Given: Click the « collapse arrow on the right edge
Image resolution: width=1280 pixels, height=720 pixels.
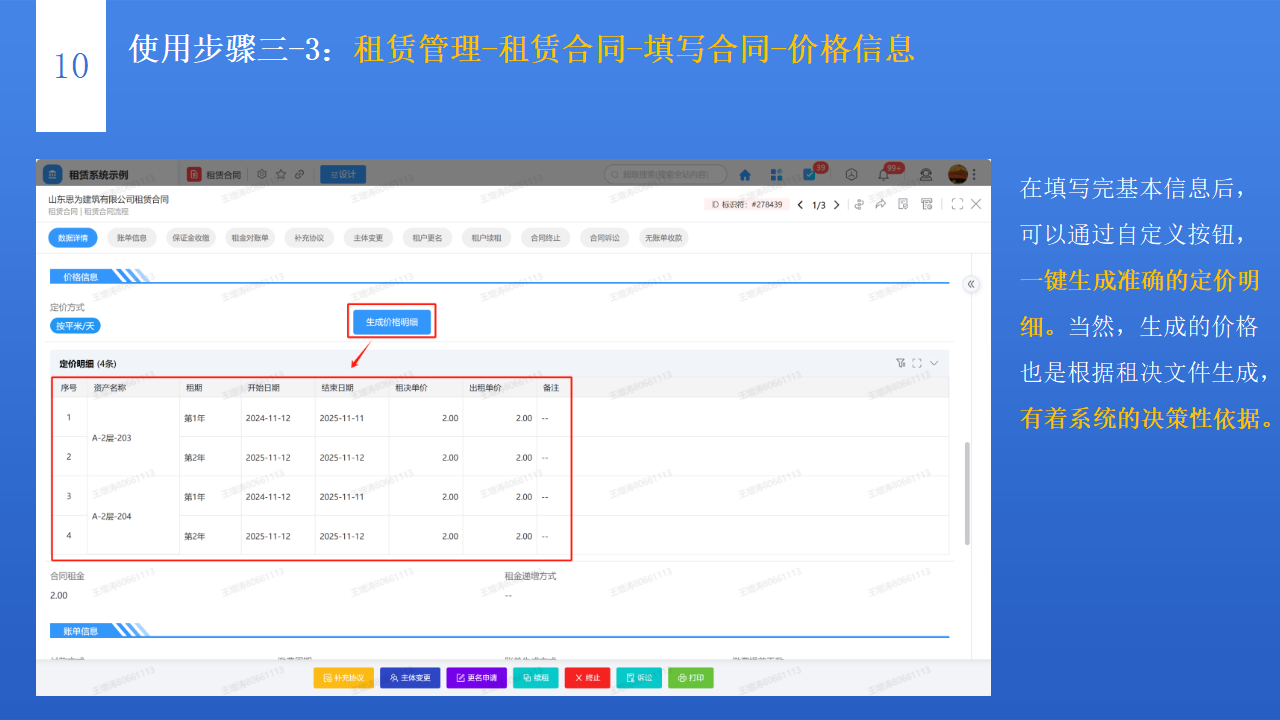Looking at the screenshot, I should 971,284.
